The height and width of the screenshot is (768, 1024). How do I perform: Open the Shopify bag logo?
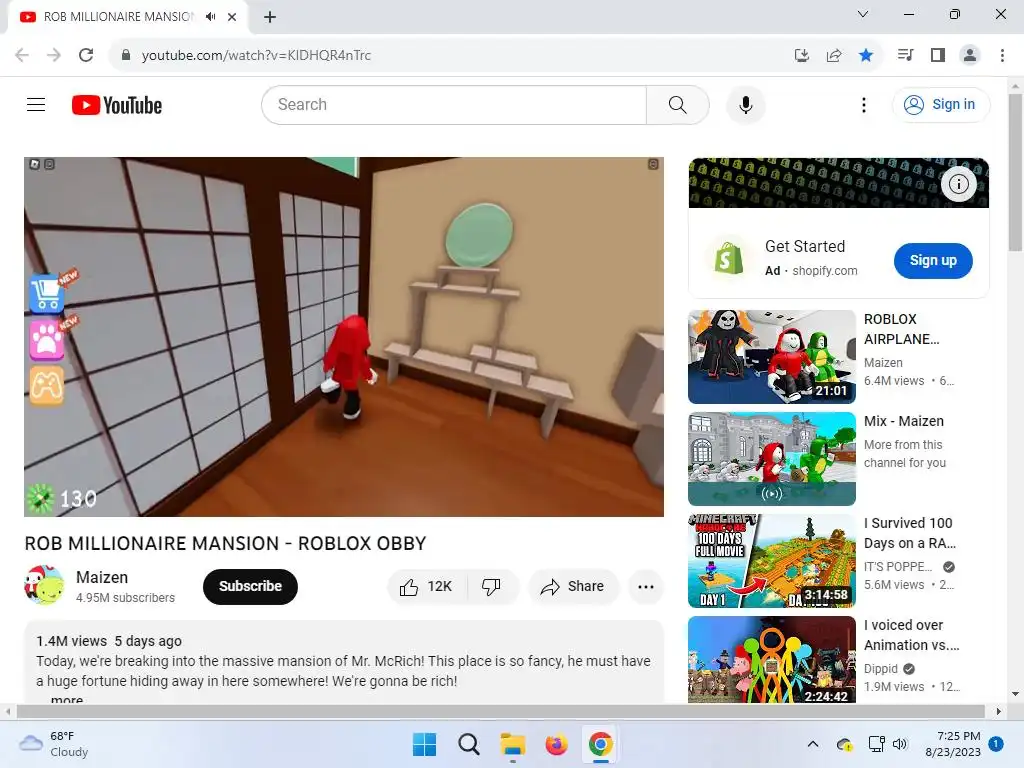tap(728, 259)
